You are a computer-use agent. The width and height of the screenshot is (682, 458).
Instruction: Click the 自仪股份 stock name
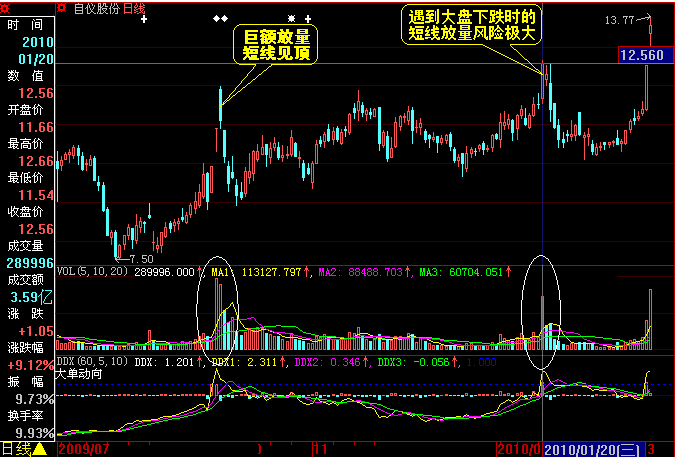pos(97,8)
